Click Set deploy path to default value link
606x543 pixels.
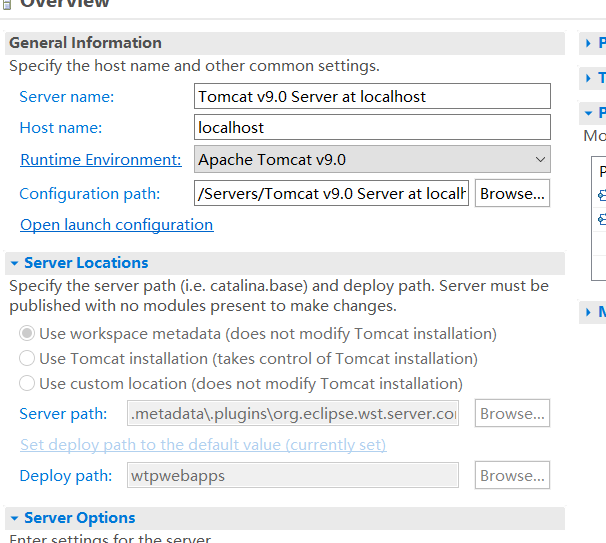tap(203, 445)
